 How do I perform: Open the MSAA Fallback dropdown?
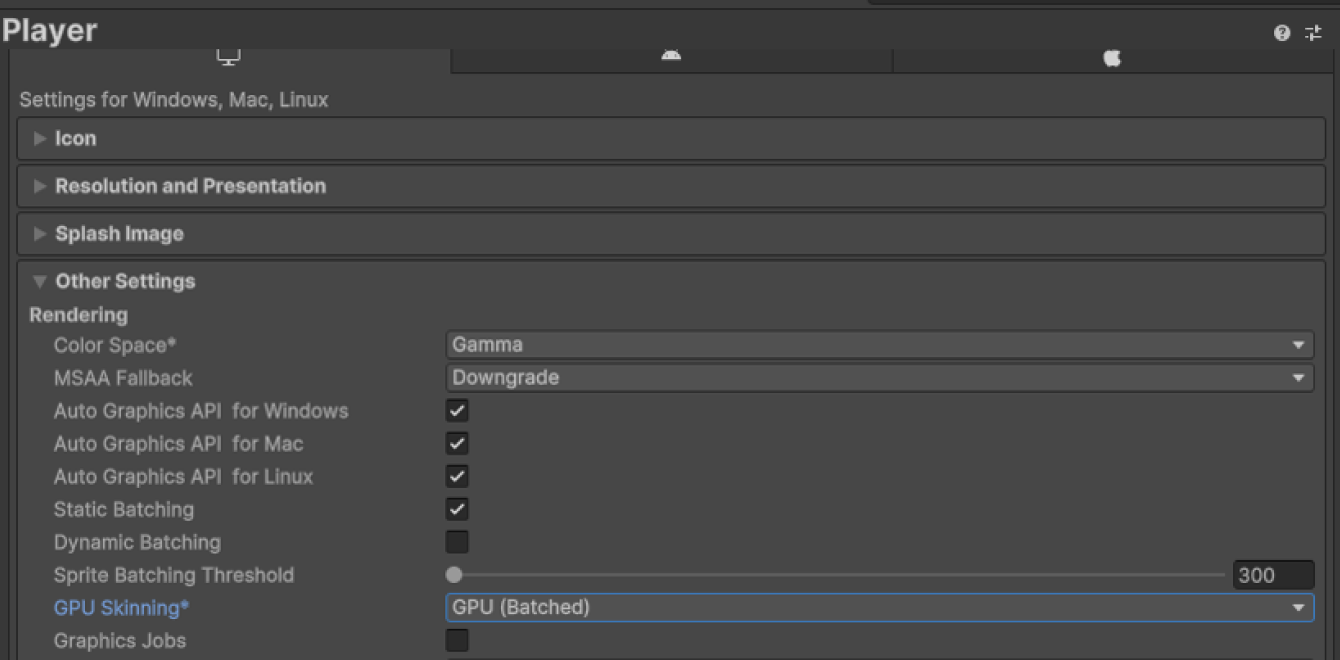click(878, 378)
